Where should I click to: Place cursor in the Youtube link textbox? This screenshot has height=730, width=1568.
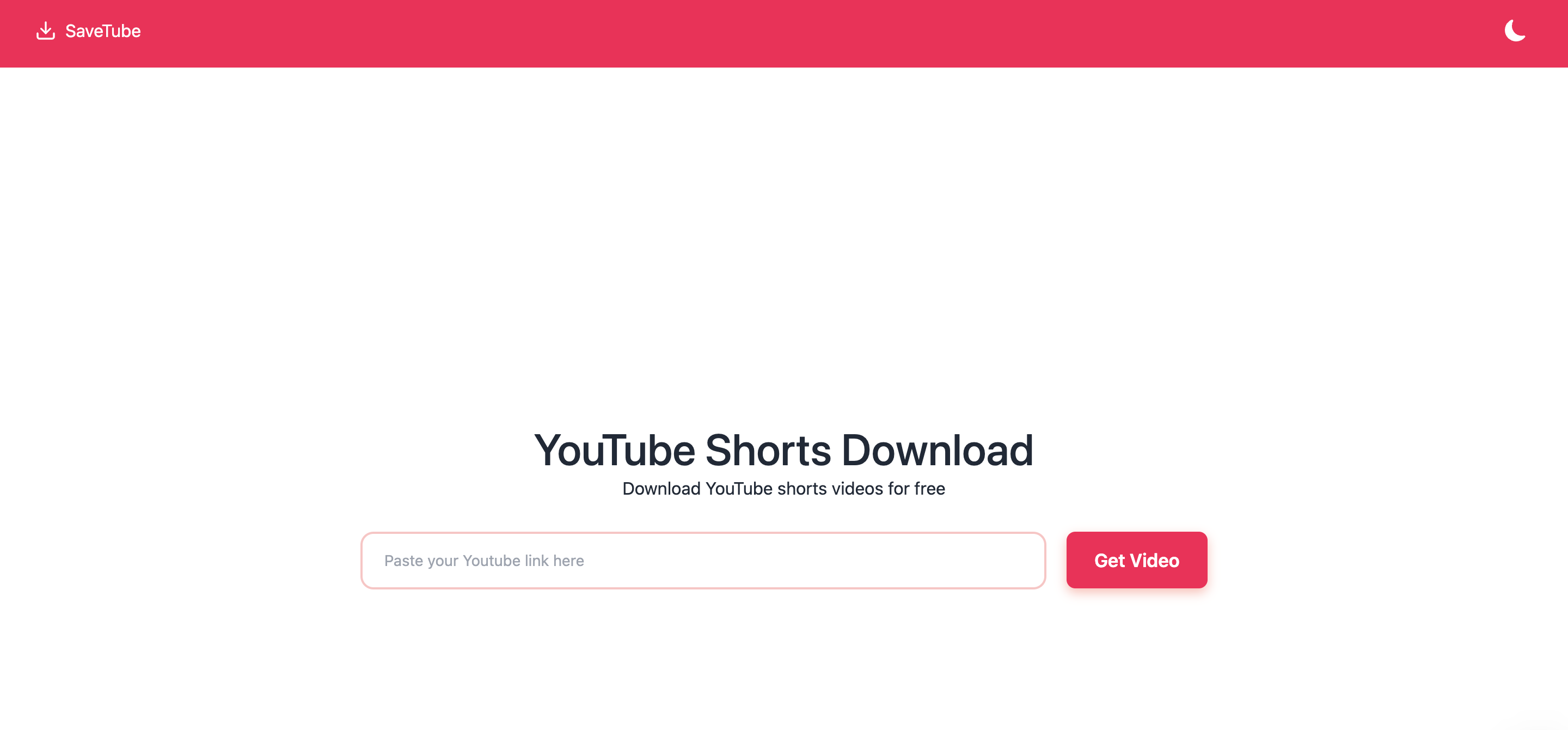tap(703, 560)
